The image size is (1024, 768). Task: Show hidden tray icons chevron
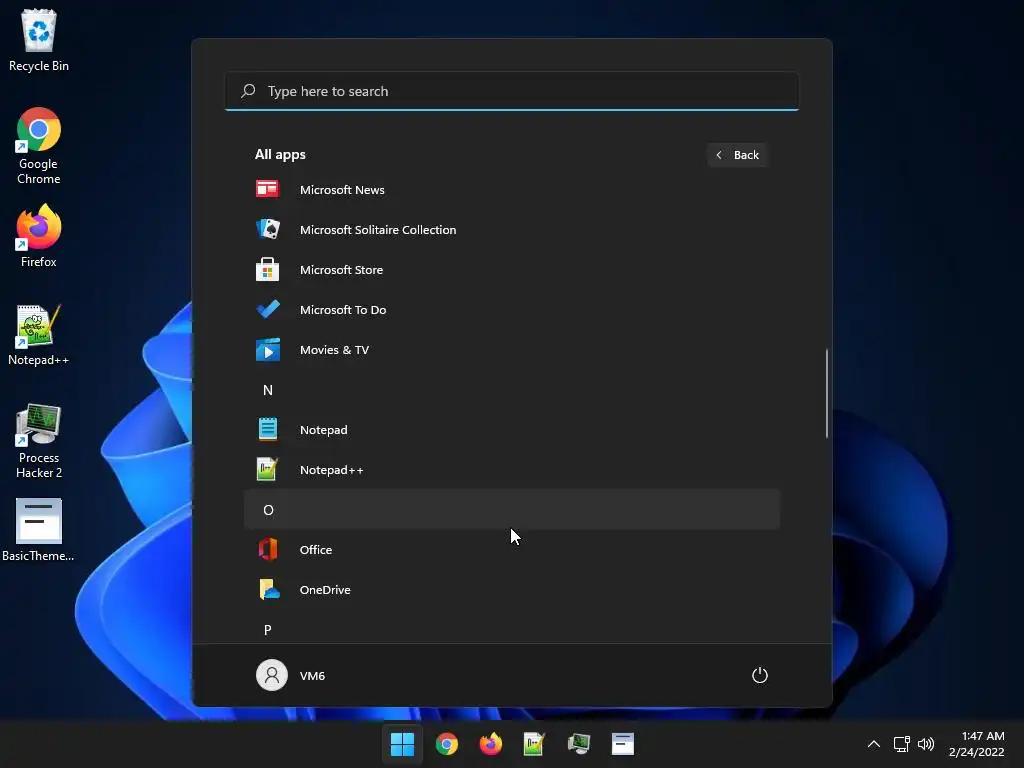(x=874, y=744)
